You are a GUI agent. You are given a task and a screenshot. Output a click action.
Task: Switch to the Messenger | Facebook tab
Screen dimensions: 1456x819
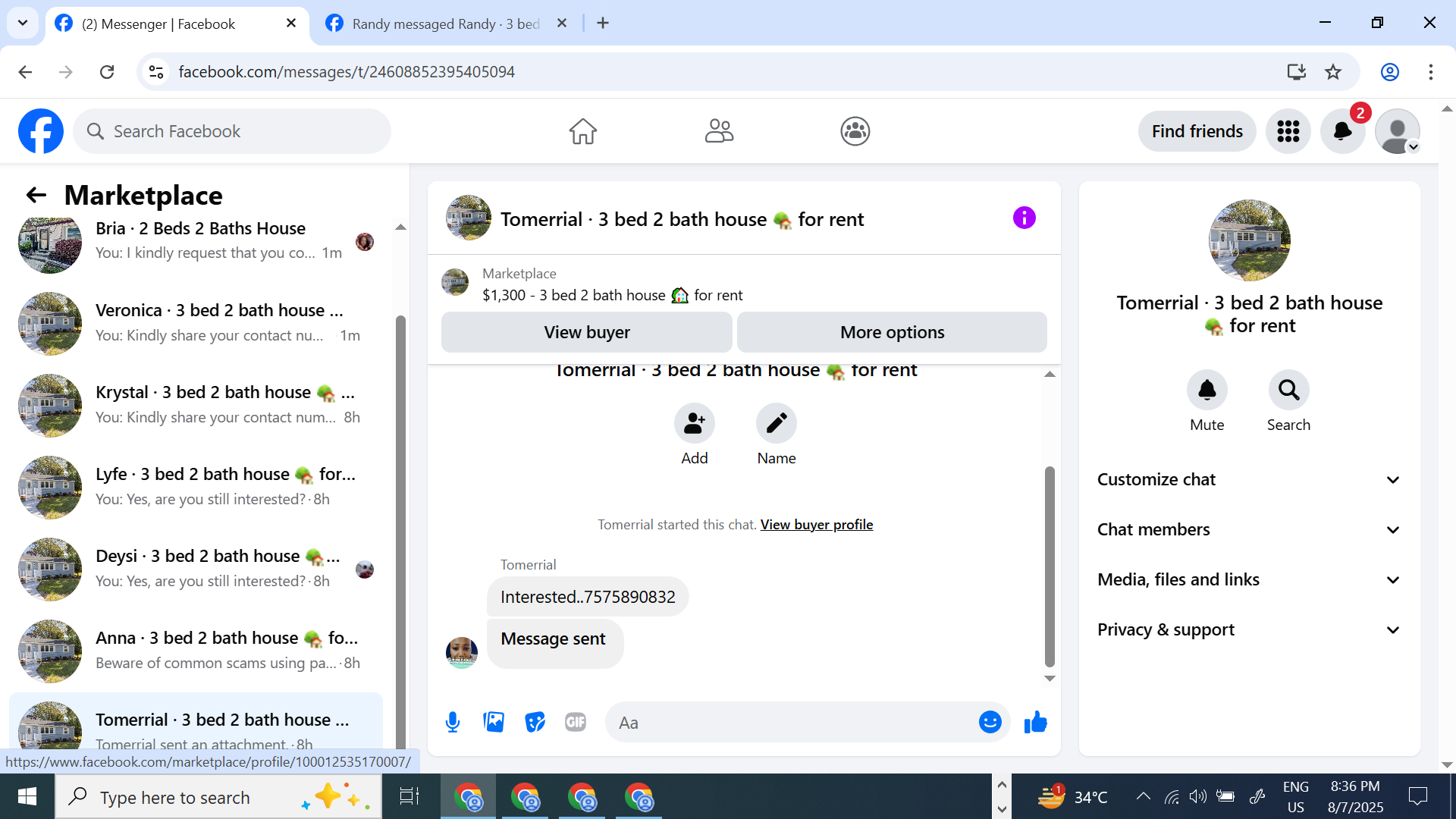[x=176, y=24]
